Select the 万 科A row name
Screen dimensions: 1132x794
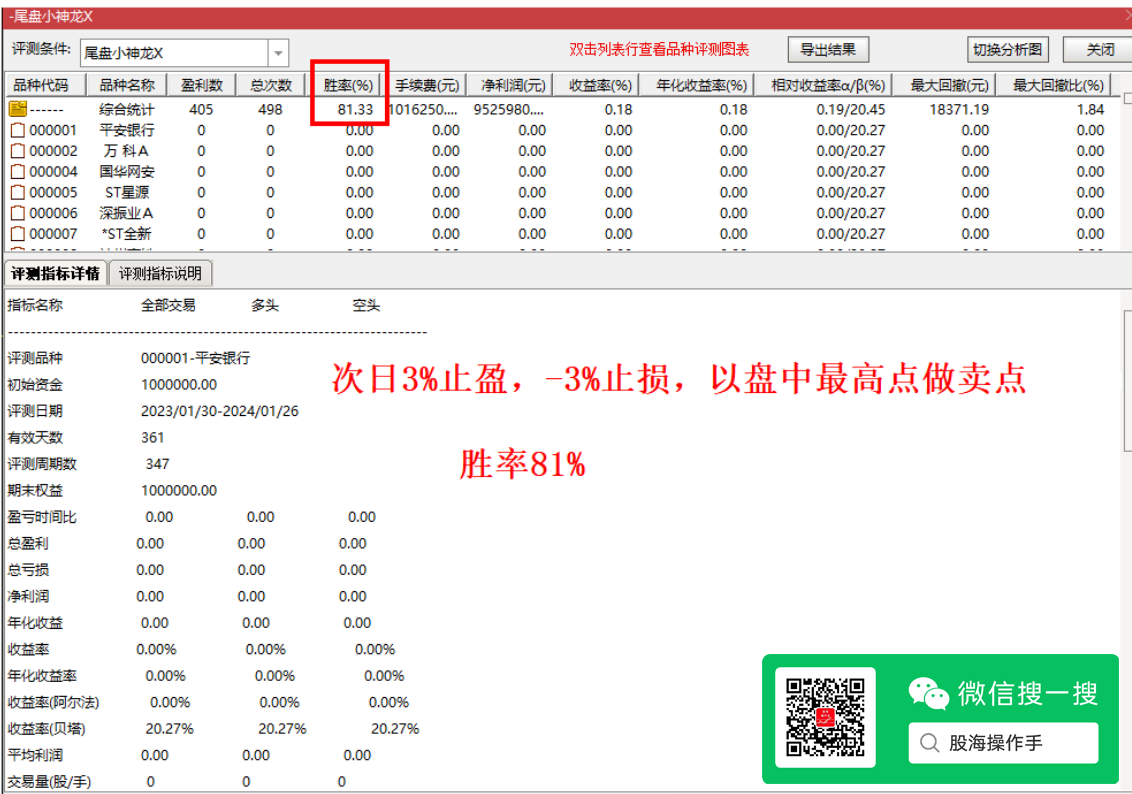(x=126, y=151)
